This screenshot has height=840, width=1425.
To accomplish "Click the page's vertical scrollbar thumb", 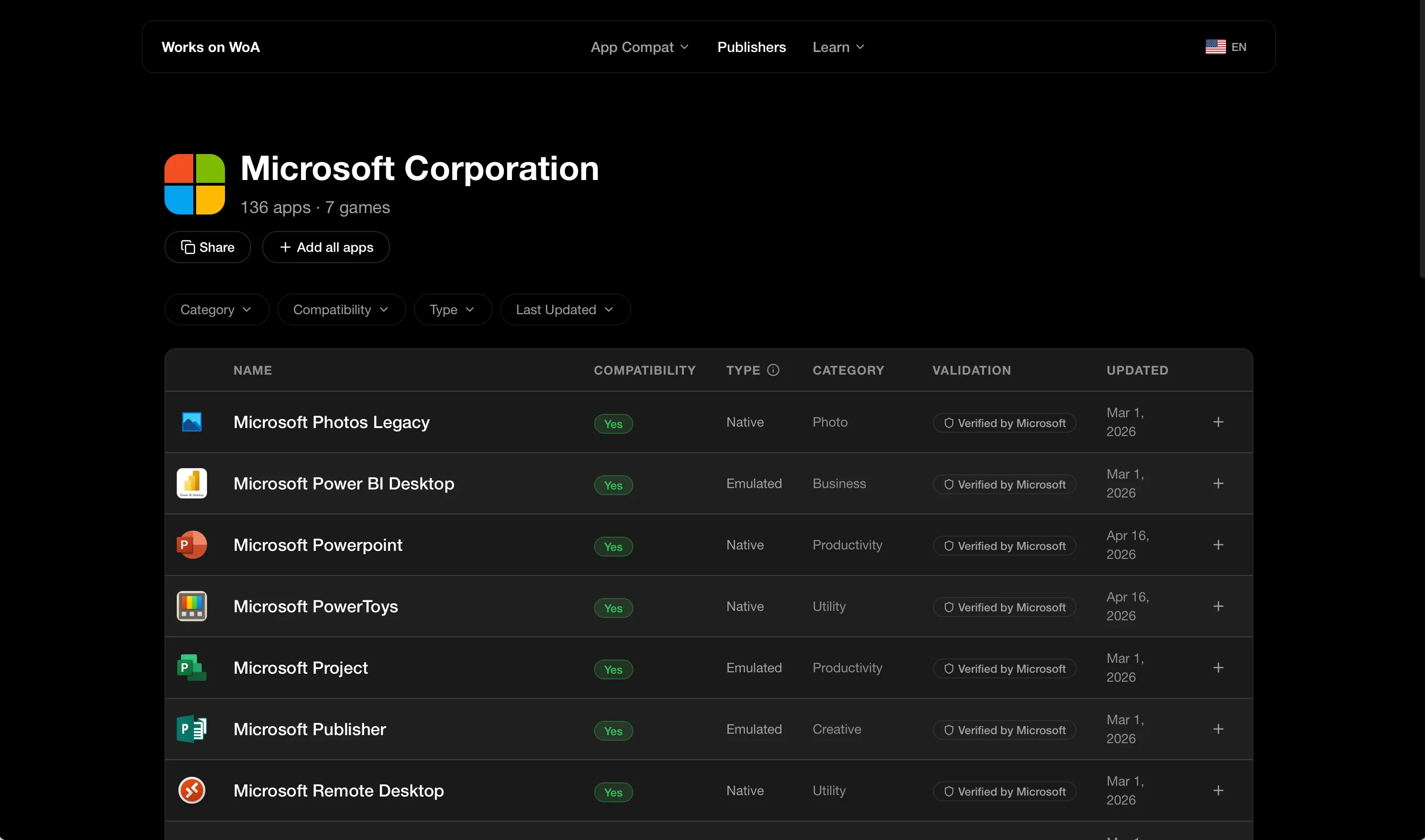I will coord(1421,139).
